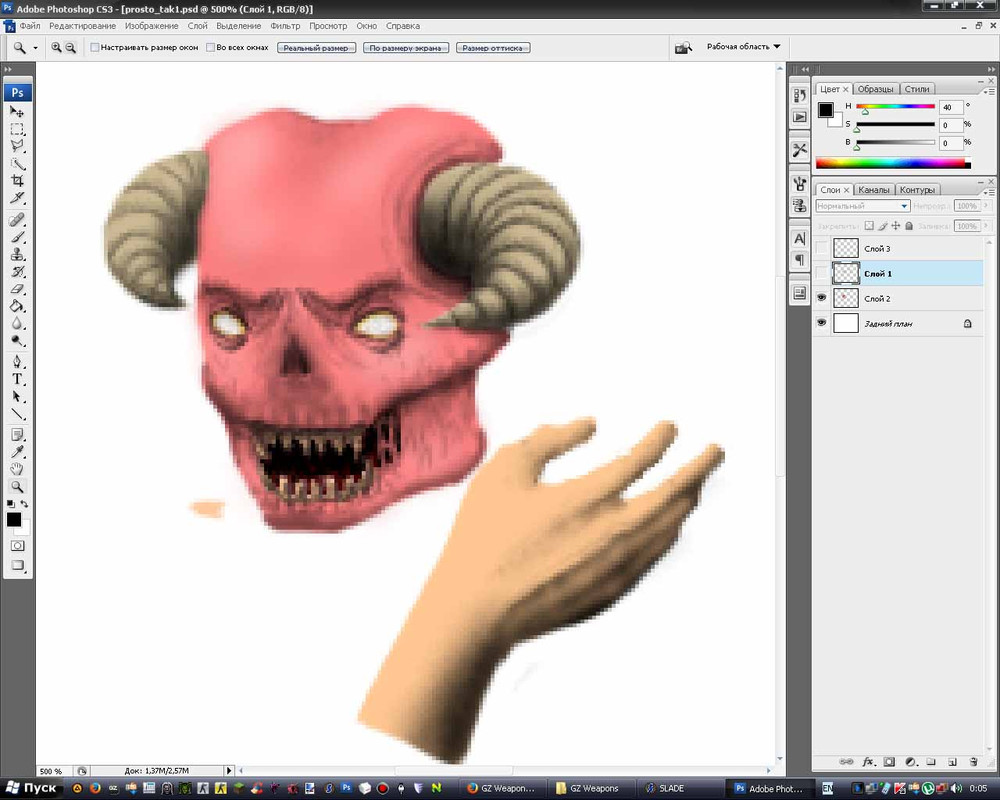This screenshot has width=1000, height=800.
Task: Enable 'Во всех окнах' checkbox
Action: pyautogui.click(x=210, y=47)
